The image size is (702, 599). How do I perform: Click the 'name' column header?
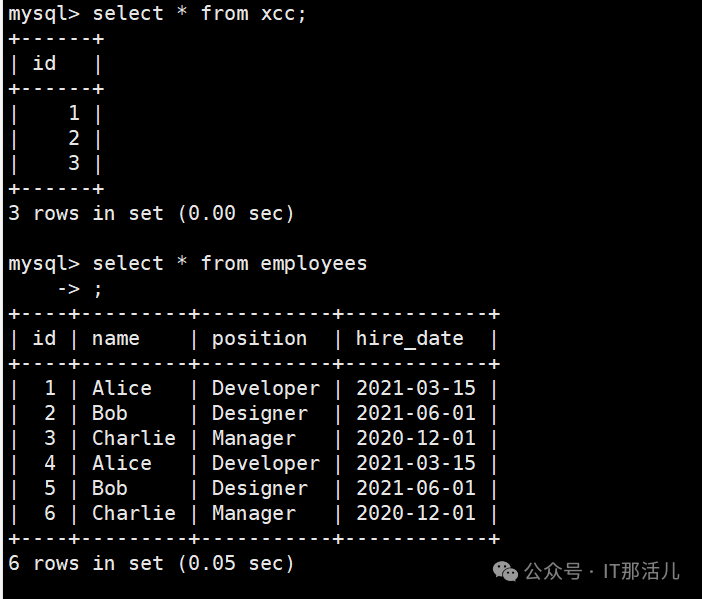click(116, 339)
